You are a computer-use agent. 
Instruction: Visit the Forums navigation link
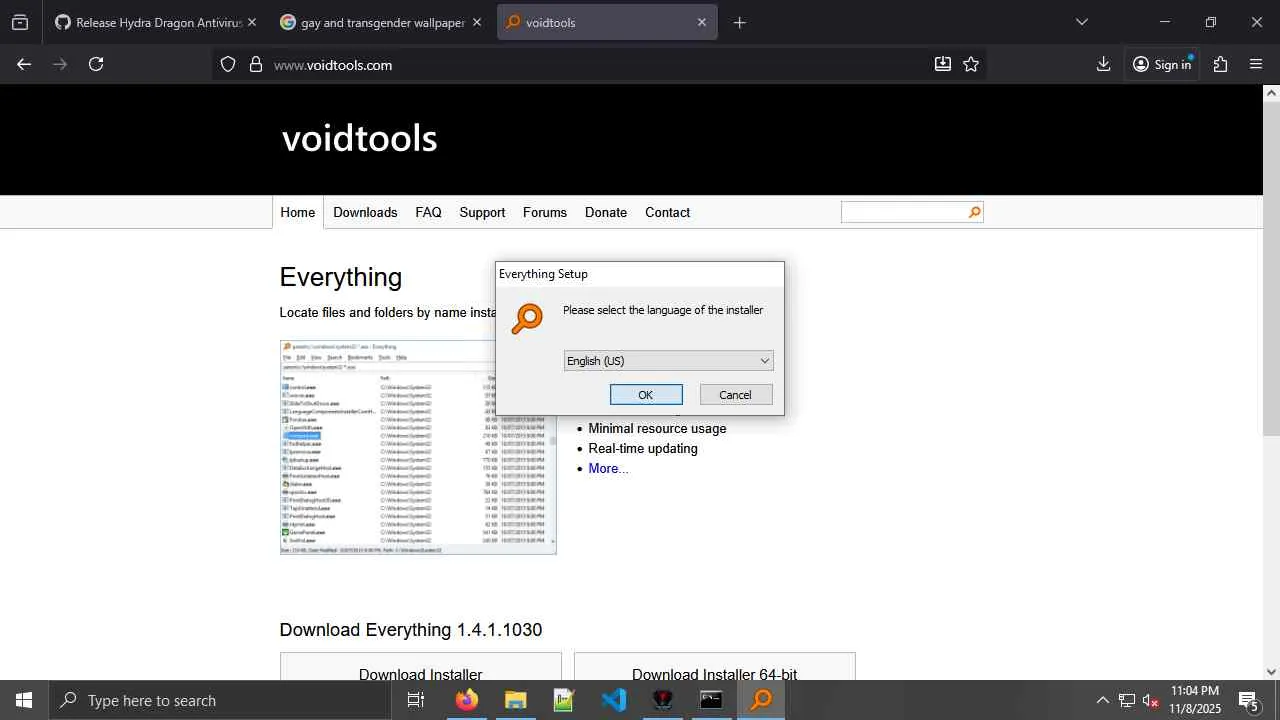pyautogui.click(x=545, y=212)
